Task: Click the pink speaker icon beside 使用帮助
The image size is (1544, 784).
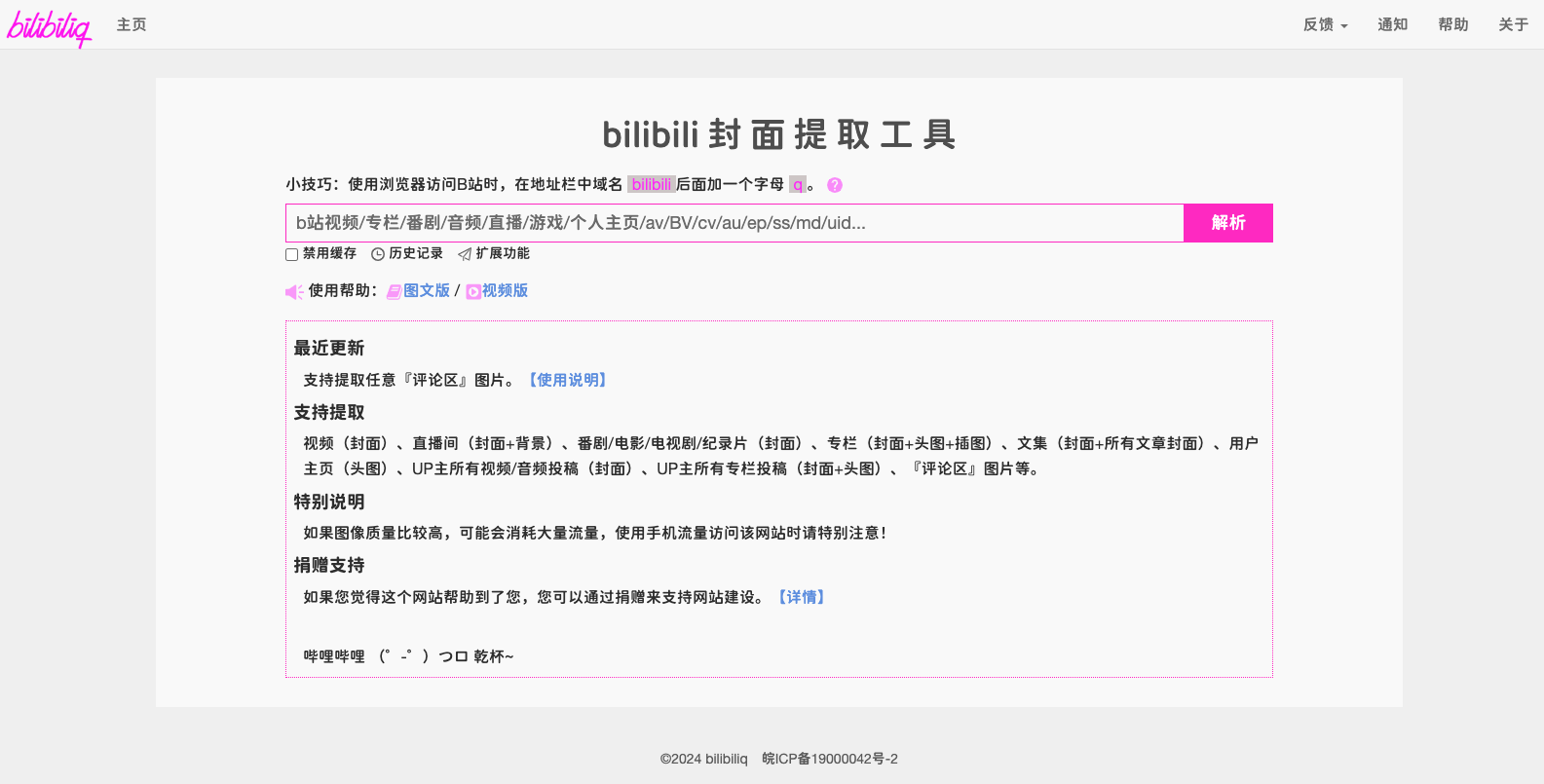Action: point(293,292)
